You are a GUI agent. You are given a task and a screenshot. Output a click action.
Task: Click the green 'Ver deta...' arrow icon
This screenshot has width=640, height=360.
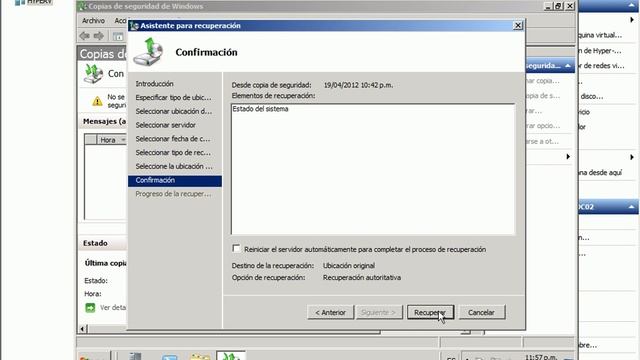click(90, 308)
